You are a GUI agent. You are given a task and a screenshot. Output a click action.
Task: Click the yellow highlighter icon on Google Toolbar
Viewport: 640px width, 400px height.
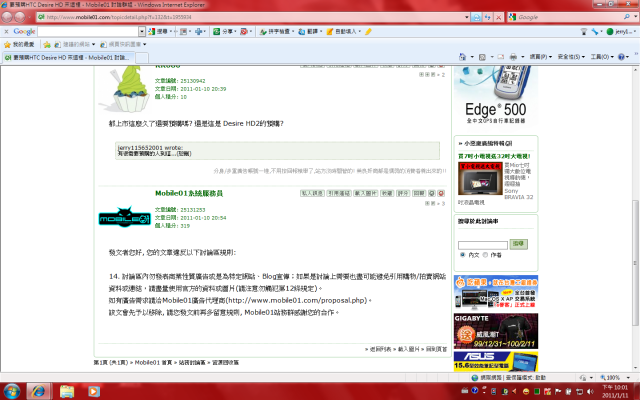(x=368, y=31)
